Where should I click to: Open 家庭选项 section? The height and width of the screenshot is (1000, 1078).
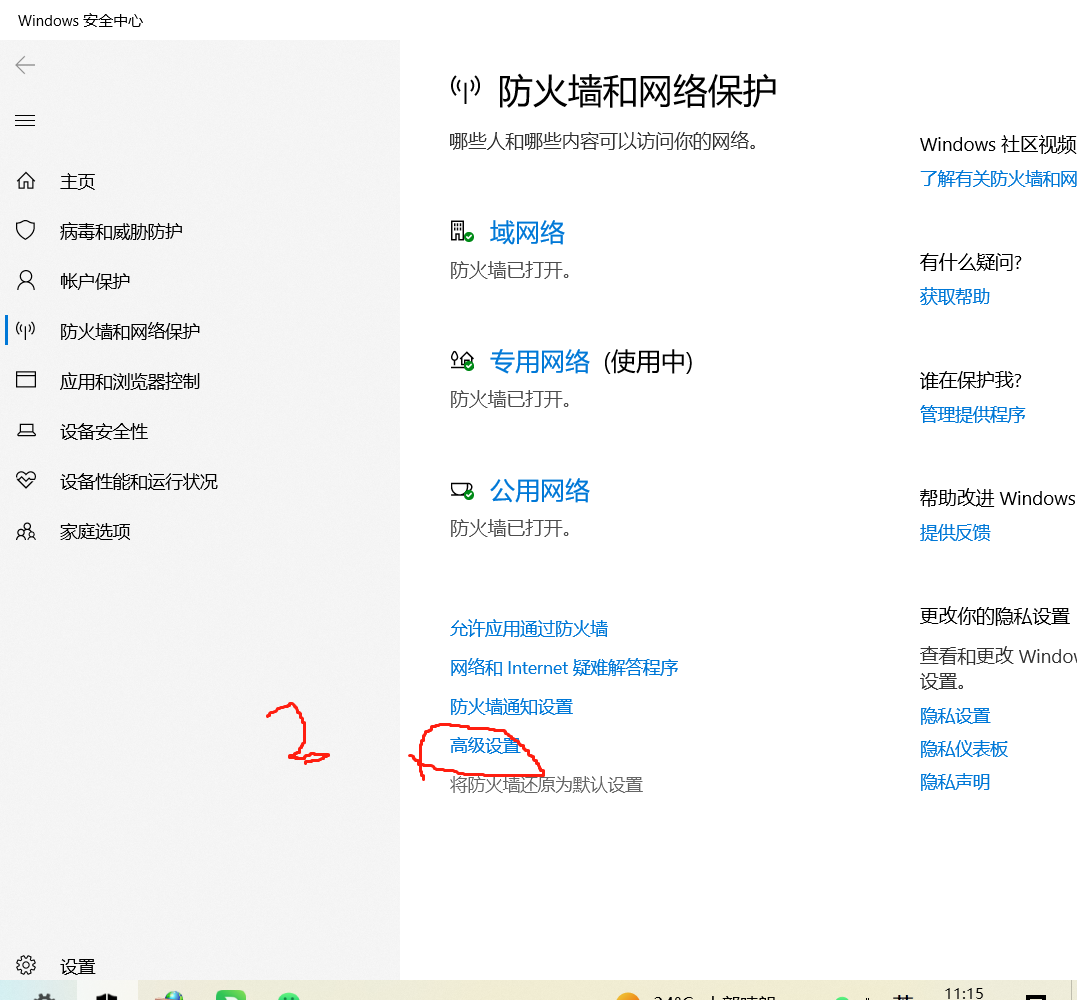point(95,532)
